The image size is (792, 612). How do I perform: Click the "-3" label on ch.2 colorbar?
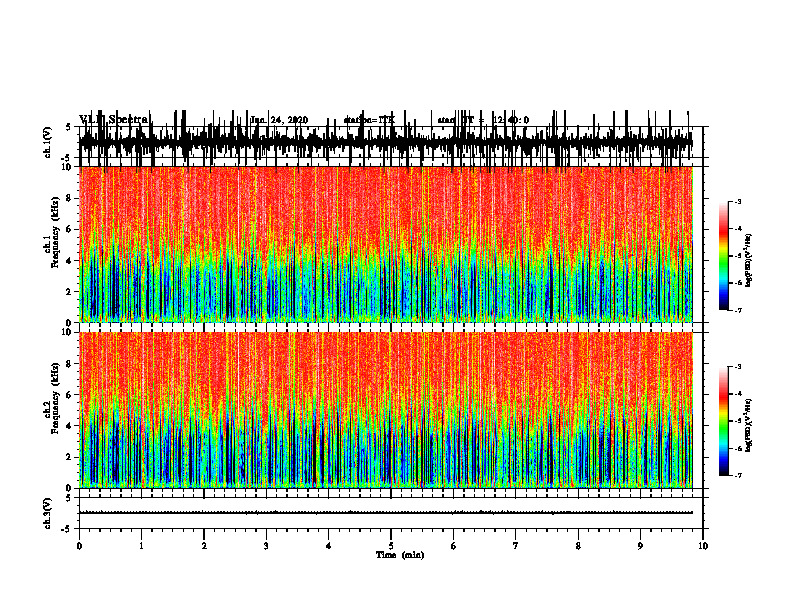[x=738, y=366]
